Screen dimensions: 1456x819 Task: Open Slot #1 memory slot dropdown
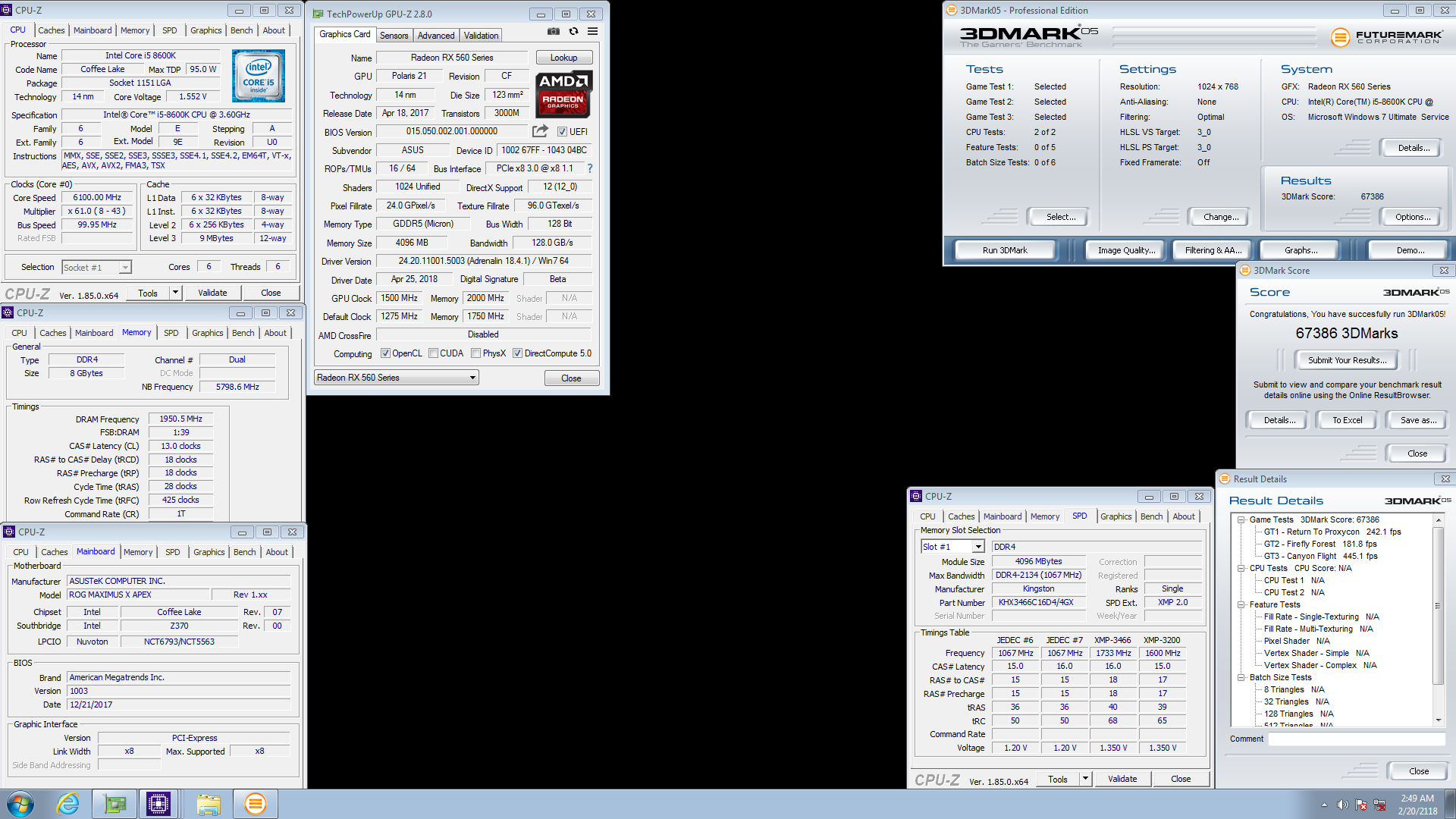point(952,547)
